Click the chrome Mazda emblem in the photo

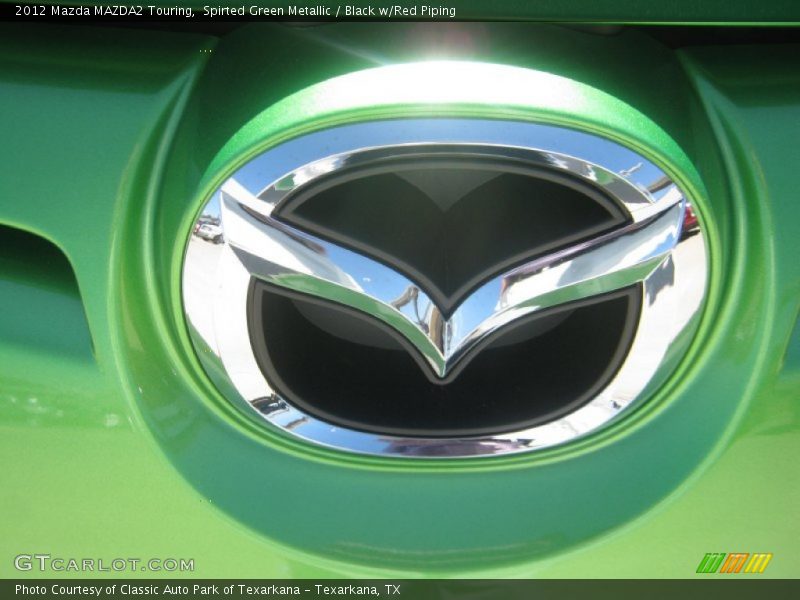[445, 288]
